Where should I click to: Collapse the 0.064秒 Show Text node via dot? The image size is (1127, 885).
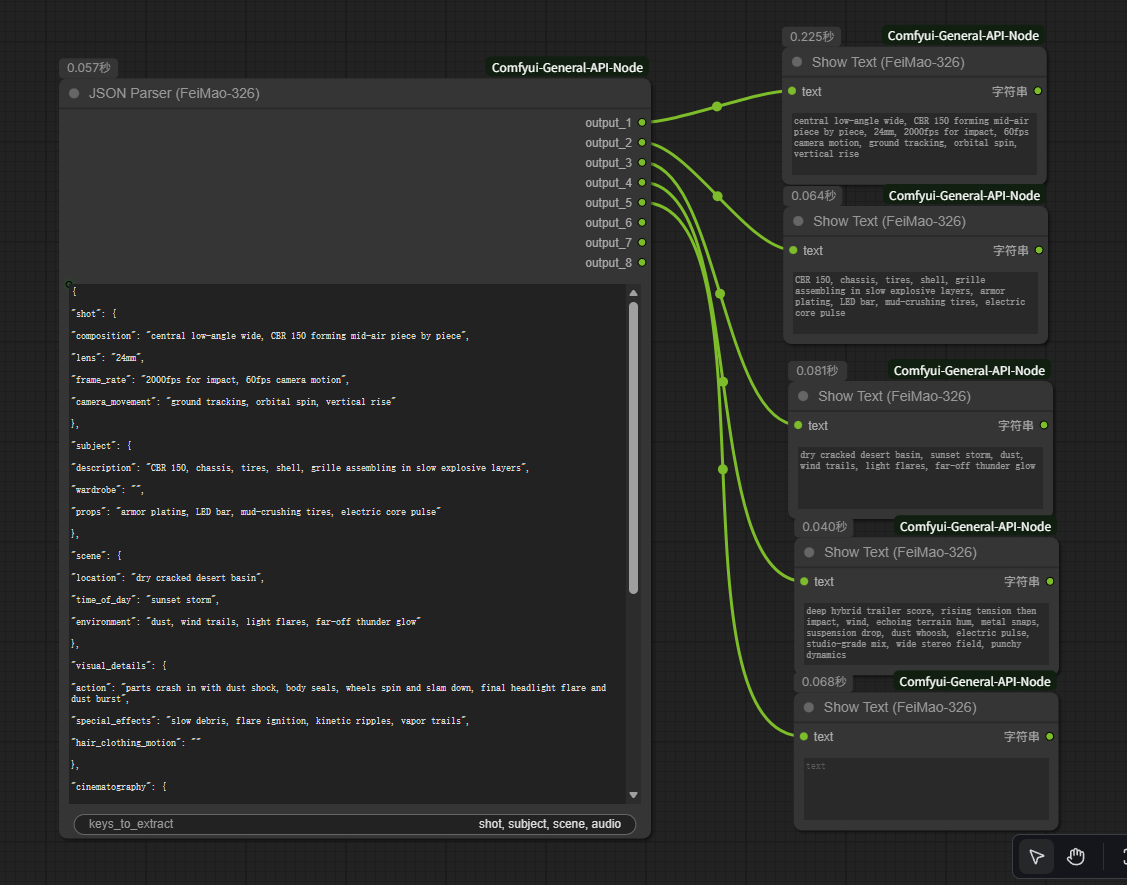click(x=798, y=221)
